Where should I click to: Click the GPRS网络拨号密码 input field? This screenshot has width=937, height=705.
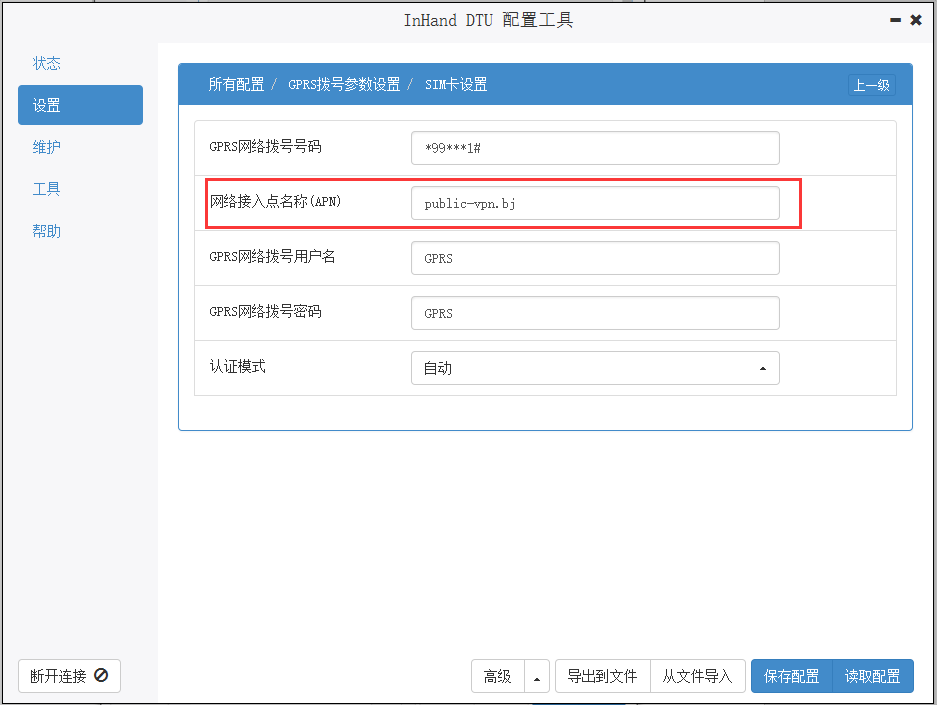click(595, 313)
